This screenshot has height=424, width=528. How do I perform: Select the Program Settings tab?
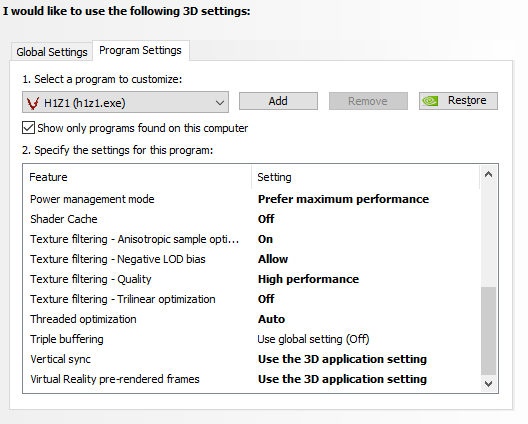140,51
